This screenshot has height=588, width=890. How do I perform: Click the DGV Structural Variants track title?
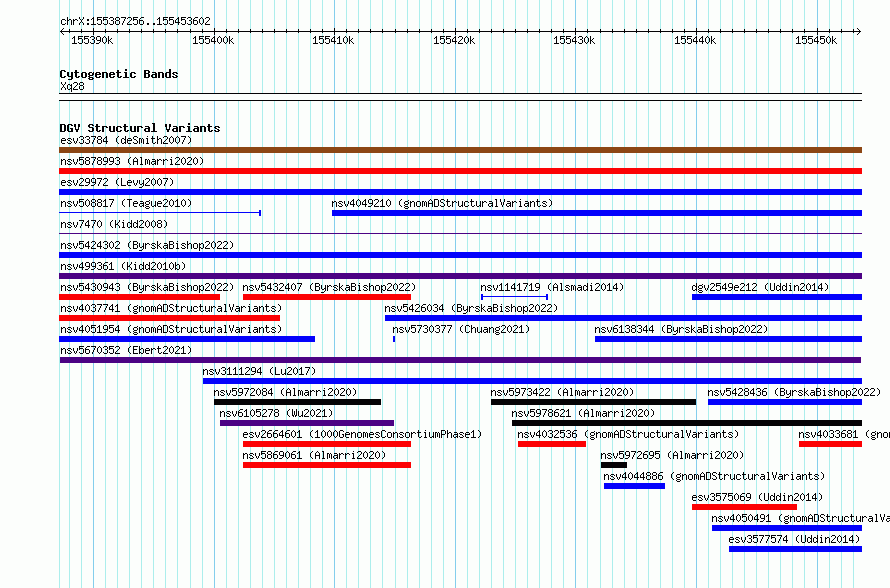[x=140, y=128]
